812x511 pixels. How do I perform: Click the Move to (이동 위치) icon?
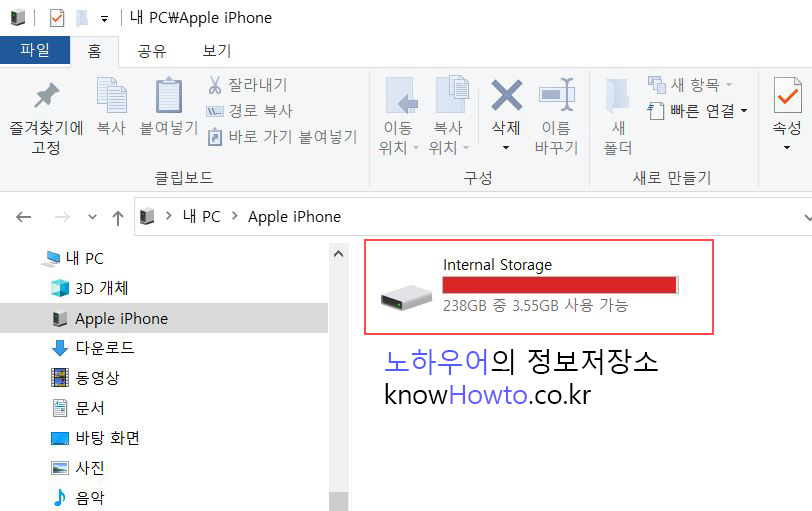click(401, 95)
